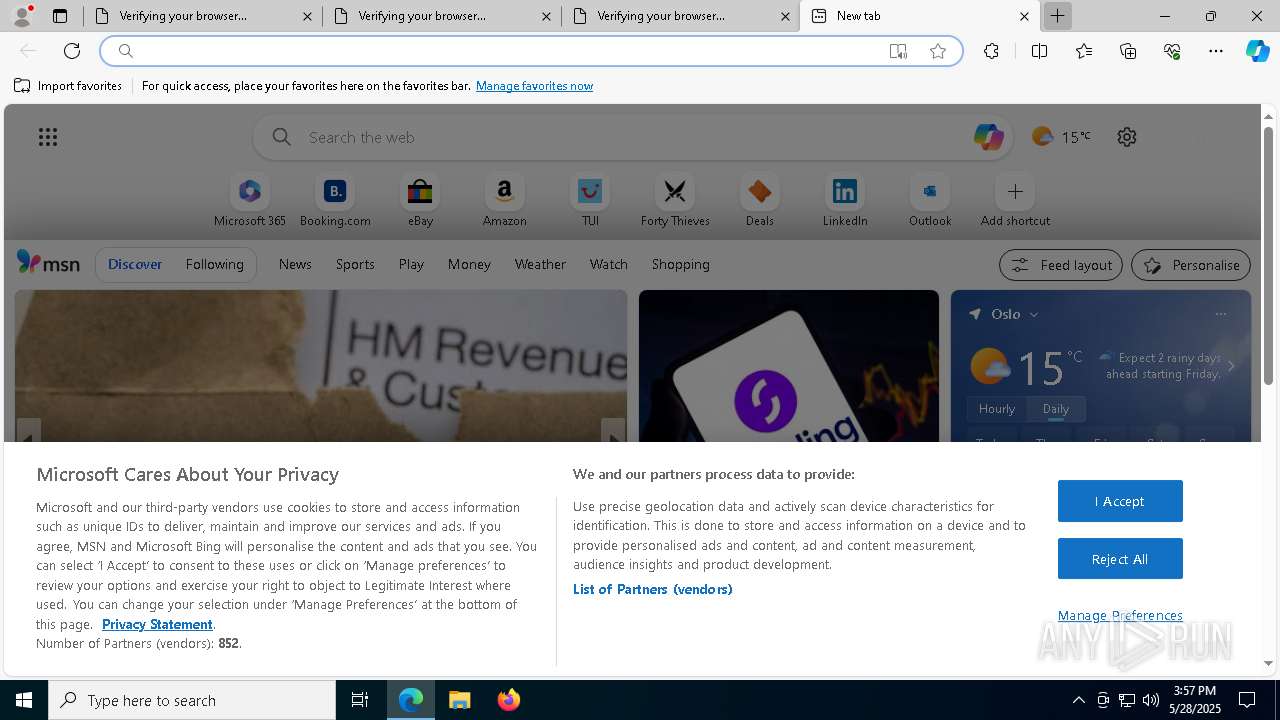Open a new browser tab

pyautogui.click(x=1057, y=16)
